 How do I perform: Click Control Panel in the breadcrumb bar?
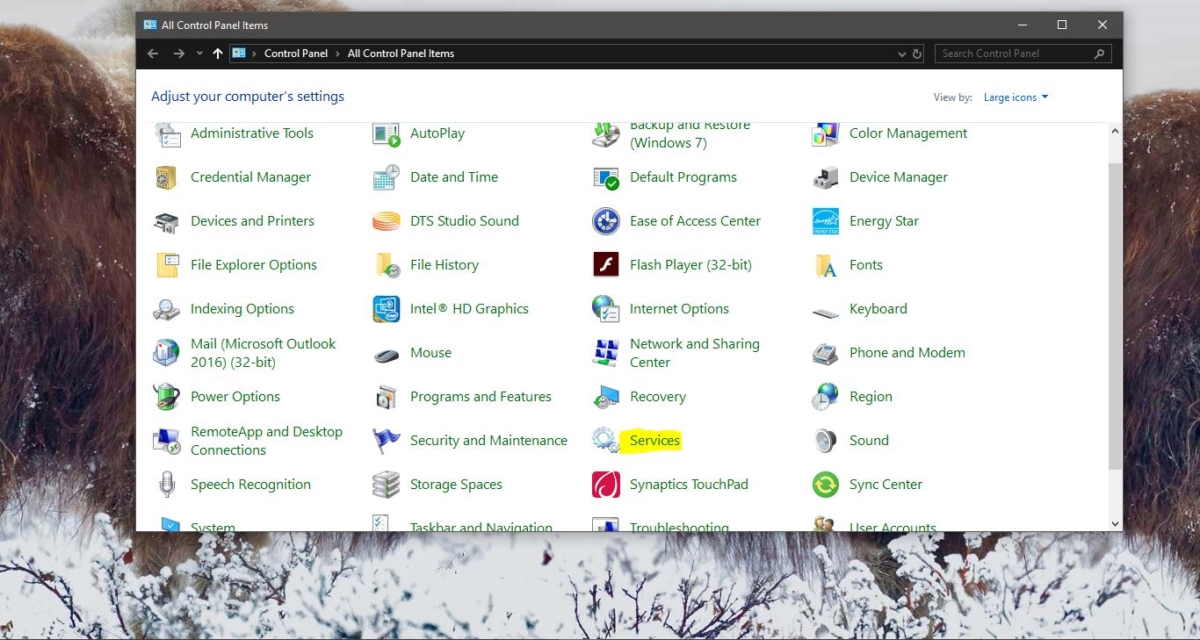(x=296, y=53)
